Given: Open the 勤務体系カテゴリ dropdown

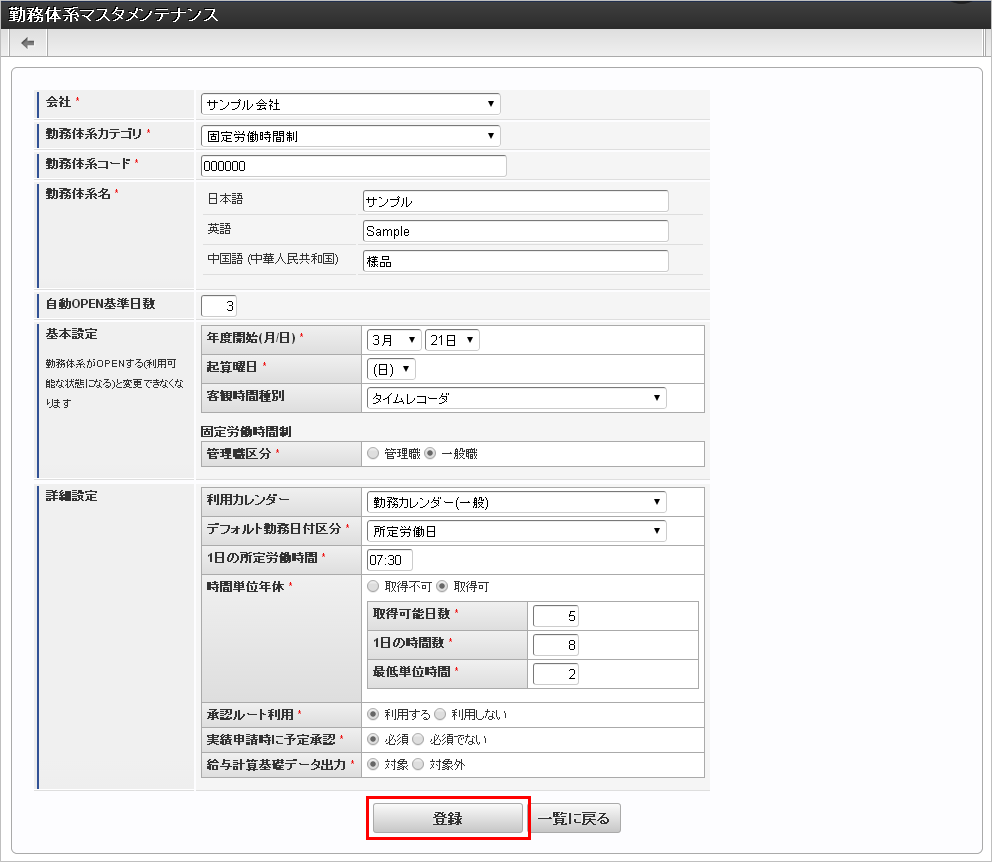Looking at the screenshot, I should 350,136.
